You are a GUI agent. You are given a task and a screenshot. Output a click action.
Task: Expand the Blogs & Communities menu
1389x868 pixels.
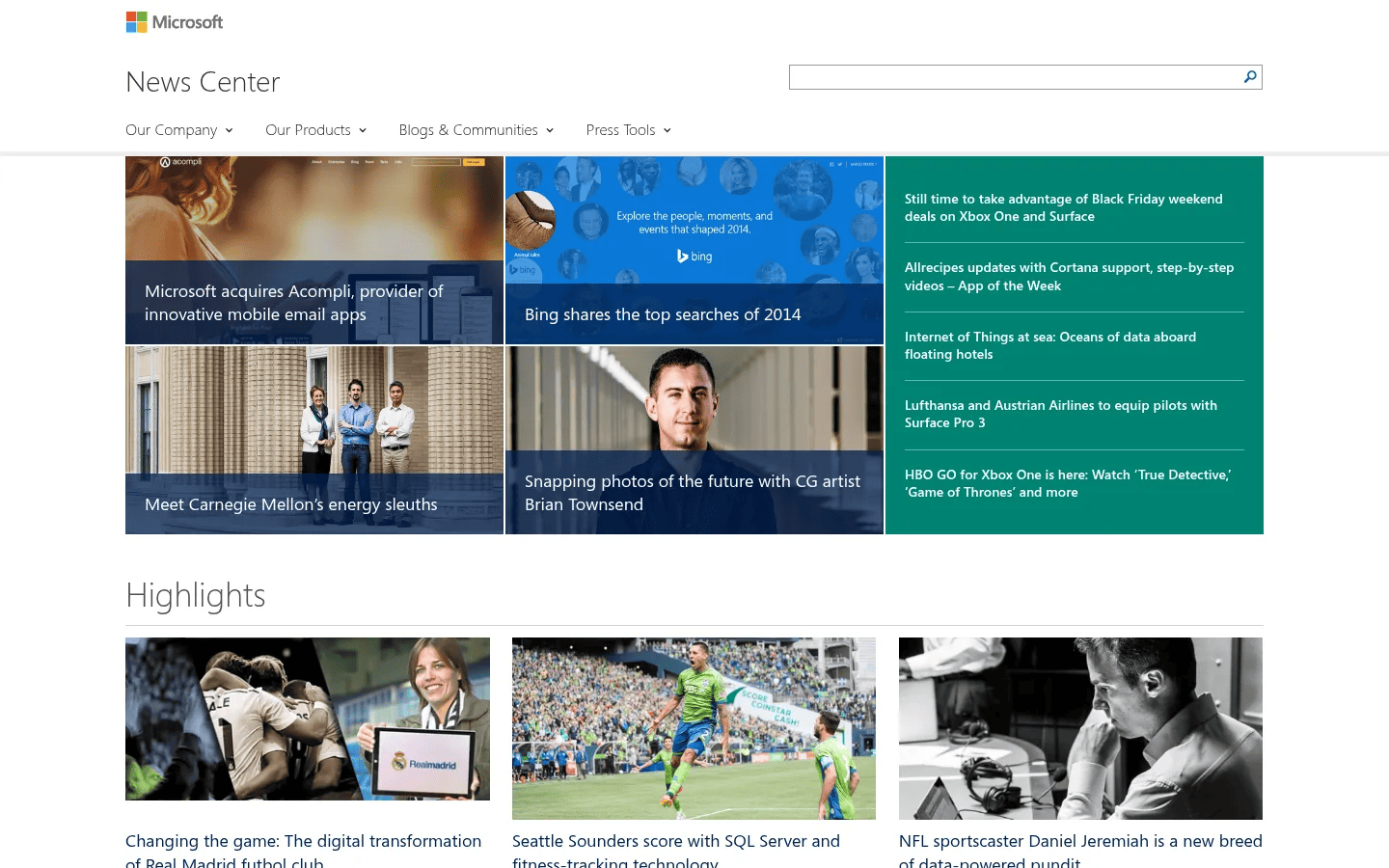tap(477, 130)
